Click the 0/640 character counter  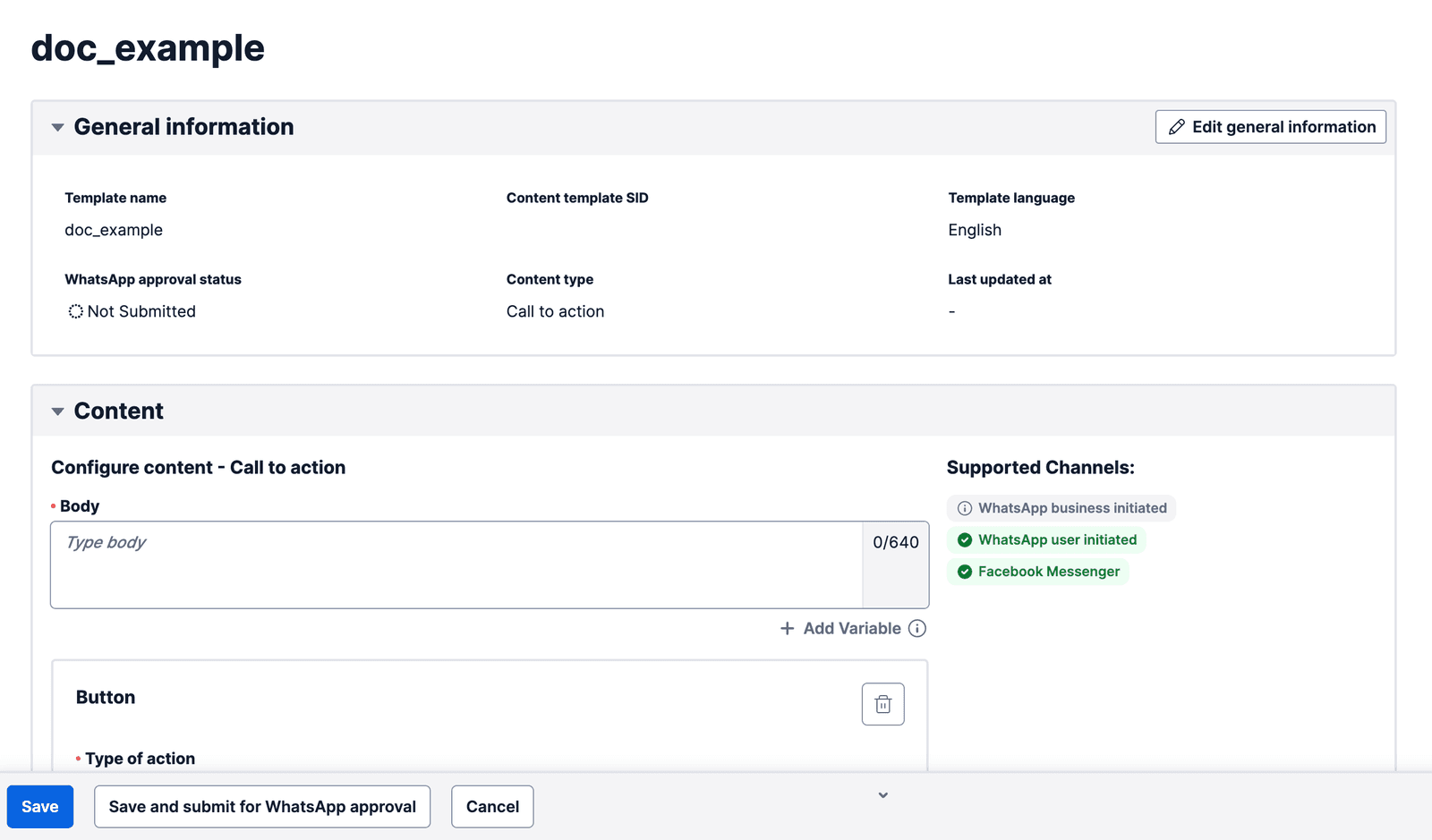(895, 541)
